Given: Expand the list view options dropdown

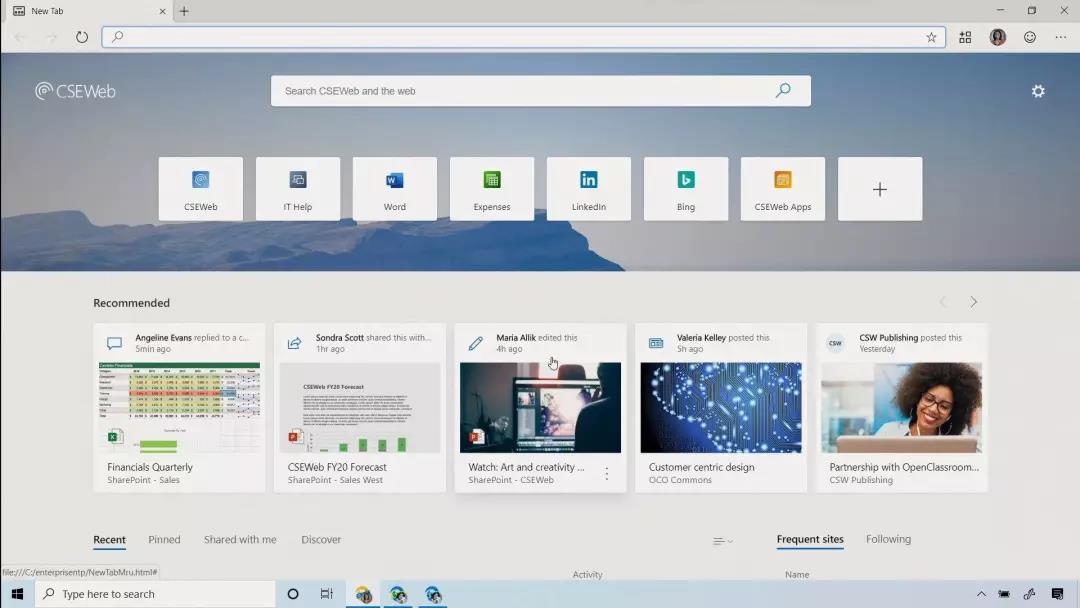Looking at the screenshot, I should coord(723,541).
